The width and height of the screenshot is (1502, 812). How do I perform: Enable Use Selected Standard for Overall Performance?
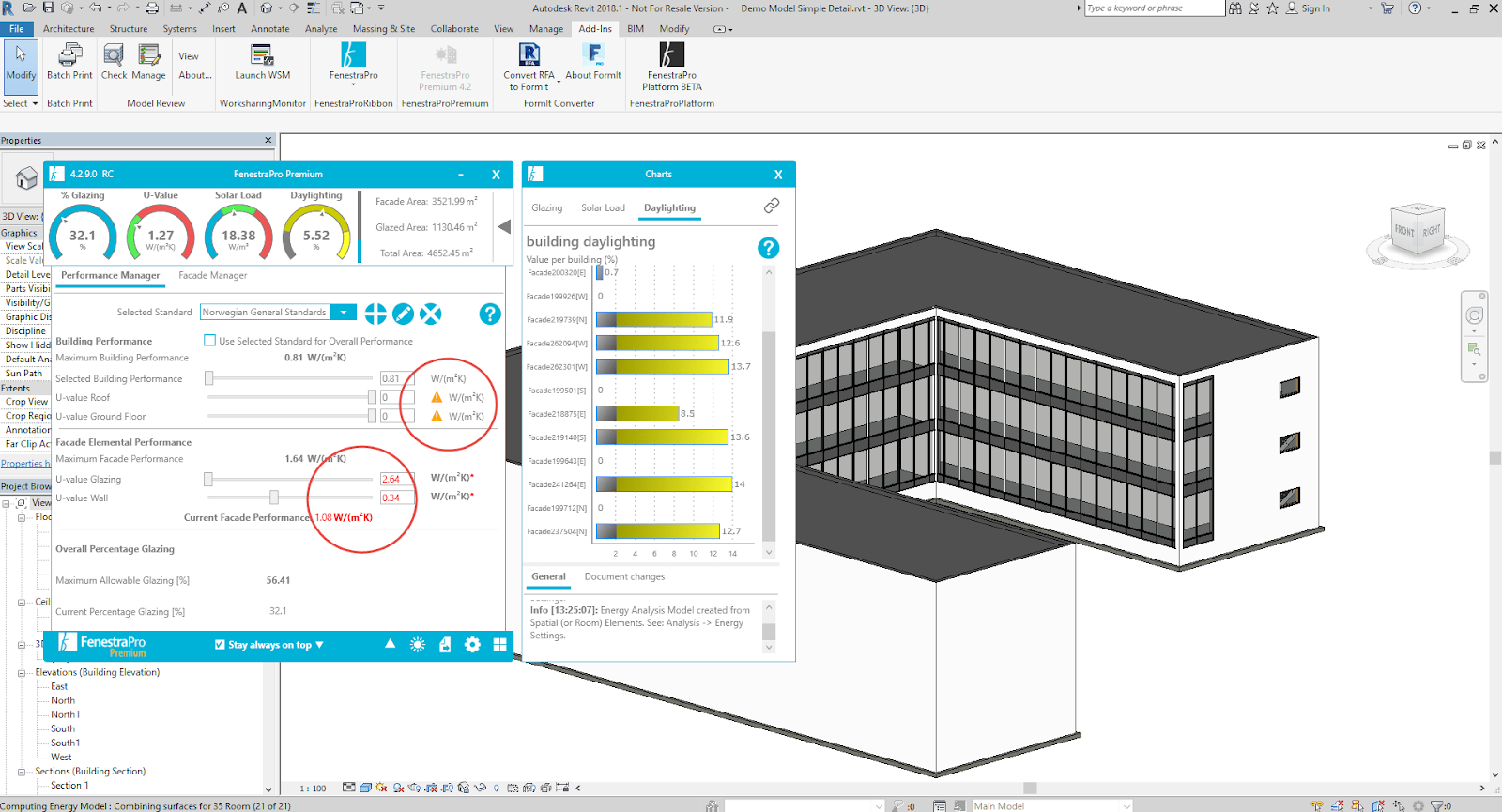(x=209, y=341)
